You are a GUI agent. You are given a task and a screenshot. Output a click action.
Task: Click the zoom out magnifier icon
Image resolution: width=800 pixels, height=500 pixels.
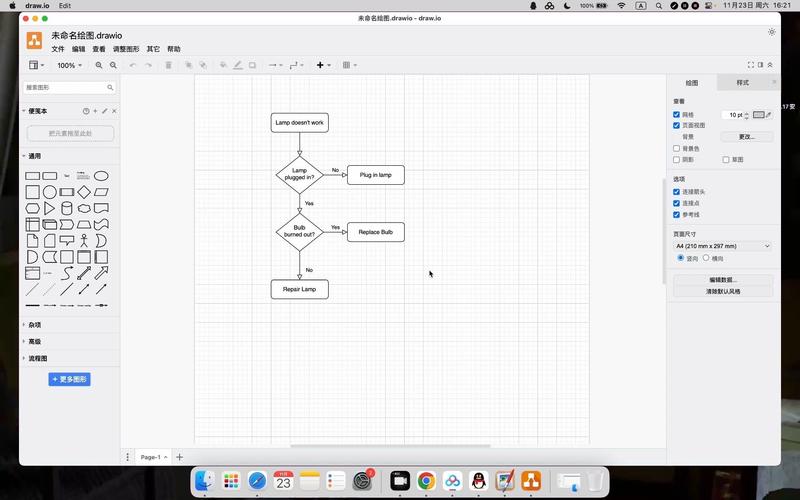click(113, 65)
